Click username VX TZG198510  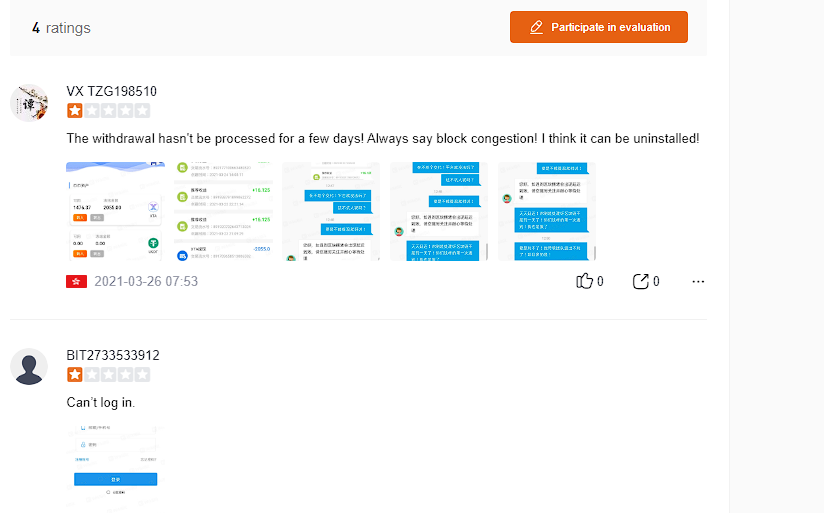(111, 91)
